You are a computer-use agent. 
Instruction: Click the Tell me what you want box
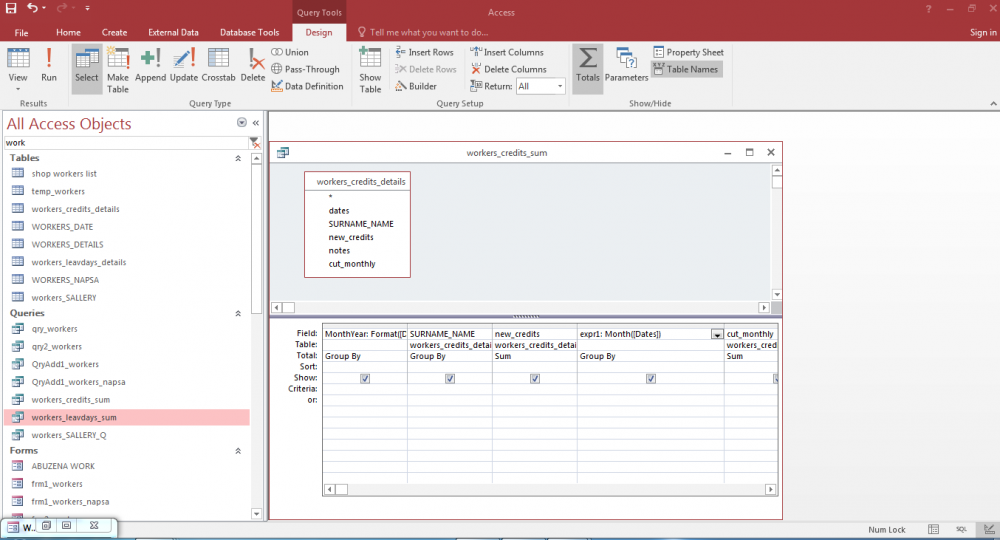click(424, 32)
